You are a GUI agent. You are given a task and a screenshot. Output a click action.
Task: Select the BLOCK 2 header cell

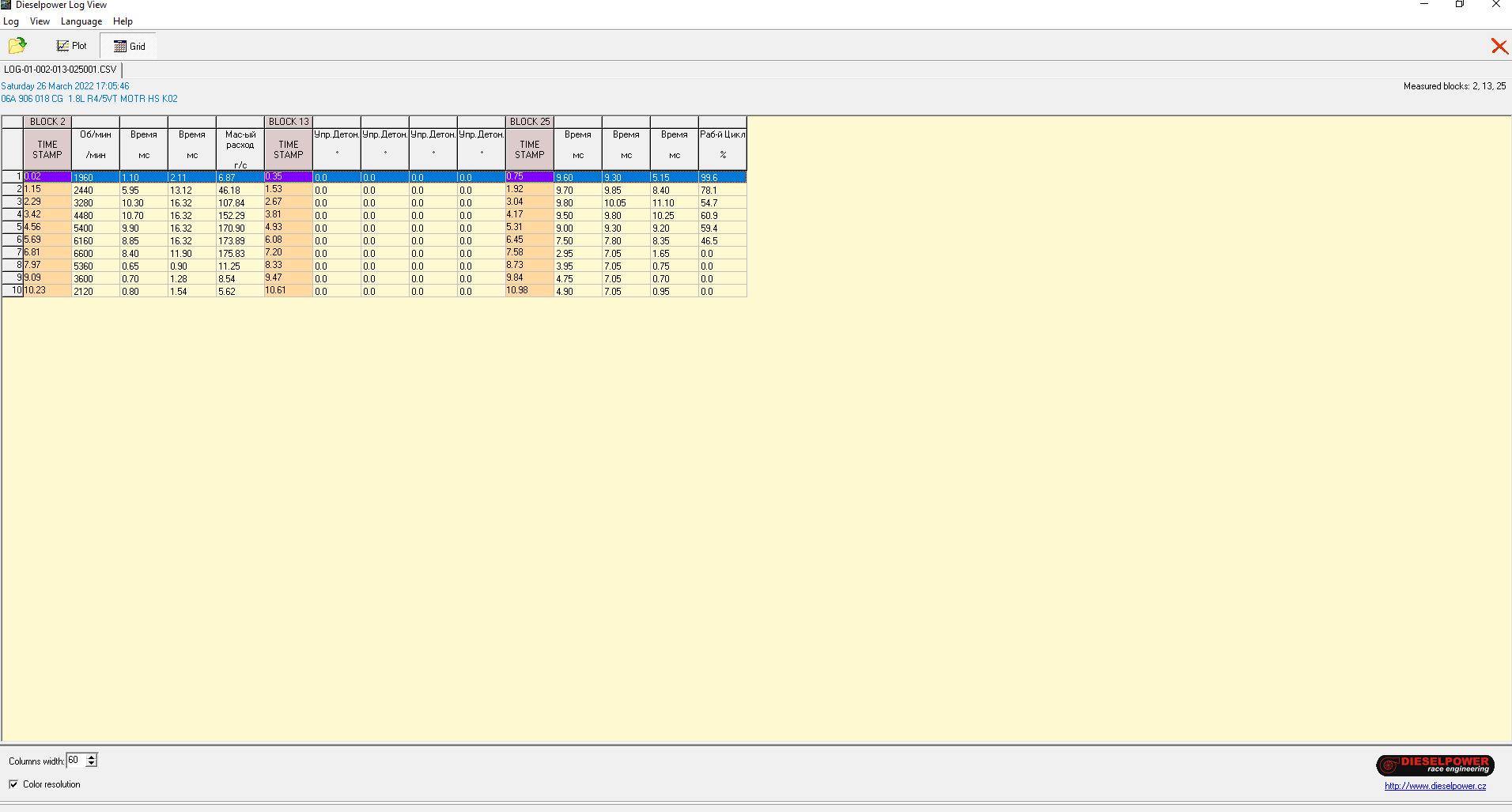point(47,122)
